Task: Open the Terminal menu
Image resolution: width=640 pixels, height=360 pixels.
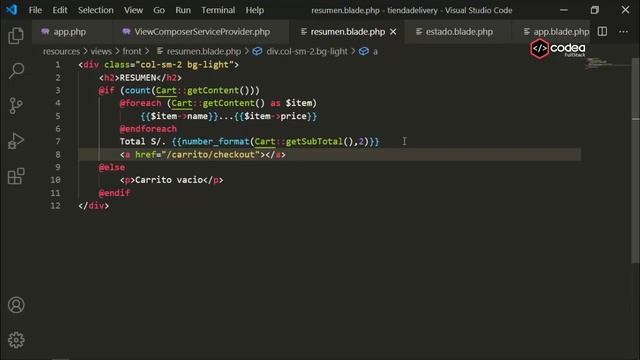Action: [x=218, y=10]
